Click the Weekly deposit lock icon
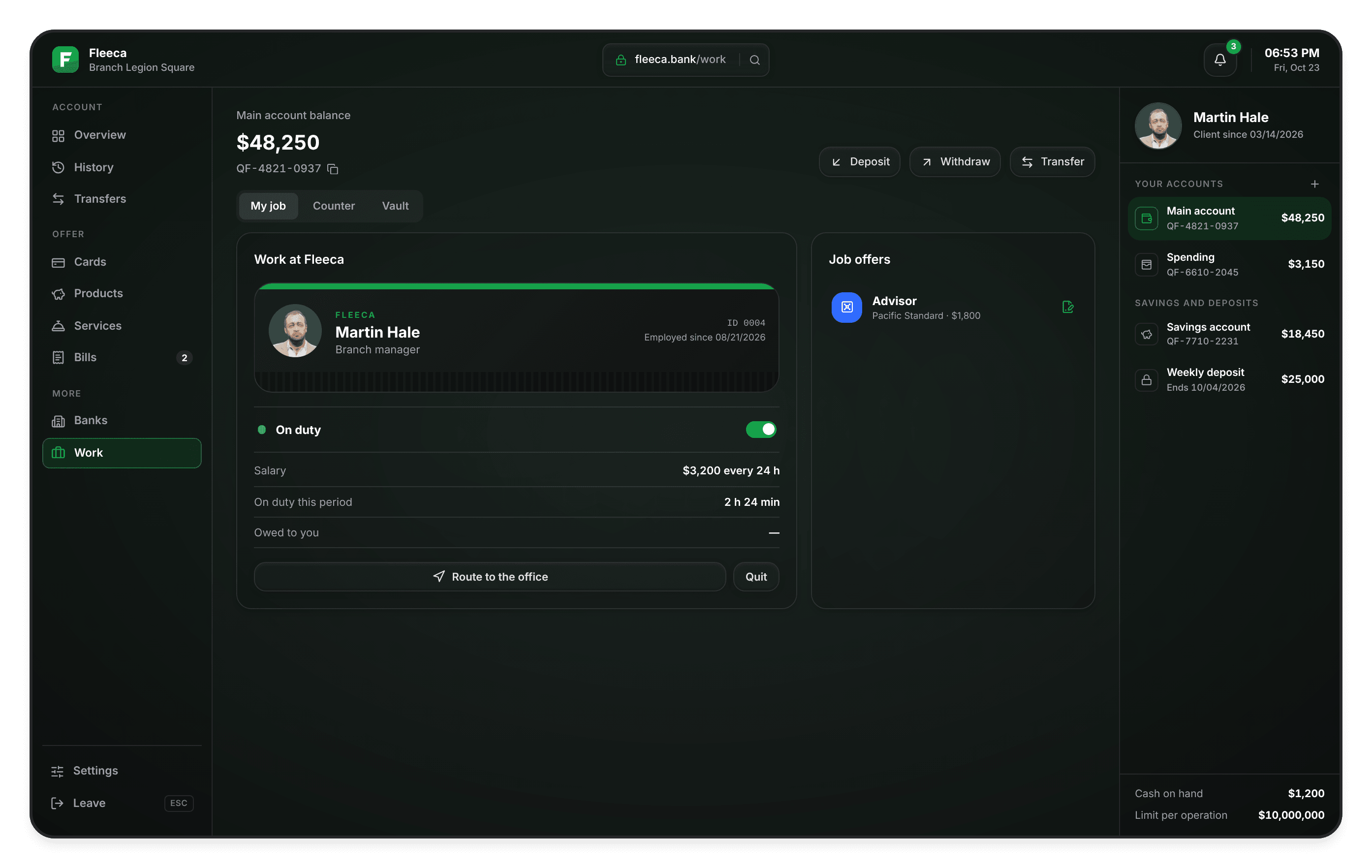Screen dimensions: 1372x868 [x=1147, y=380]
